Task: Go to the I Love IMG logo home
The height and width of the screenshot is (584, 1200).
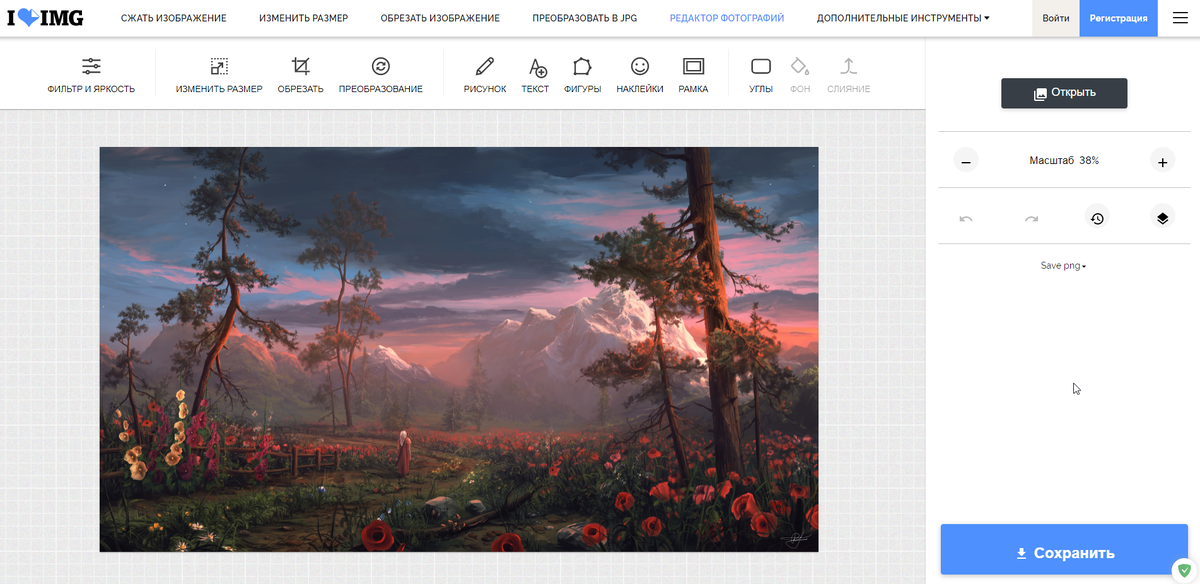Action: click(x=45, y=18)
